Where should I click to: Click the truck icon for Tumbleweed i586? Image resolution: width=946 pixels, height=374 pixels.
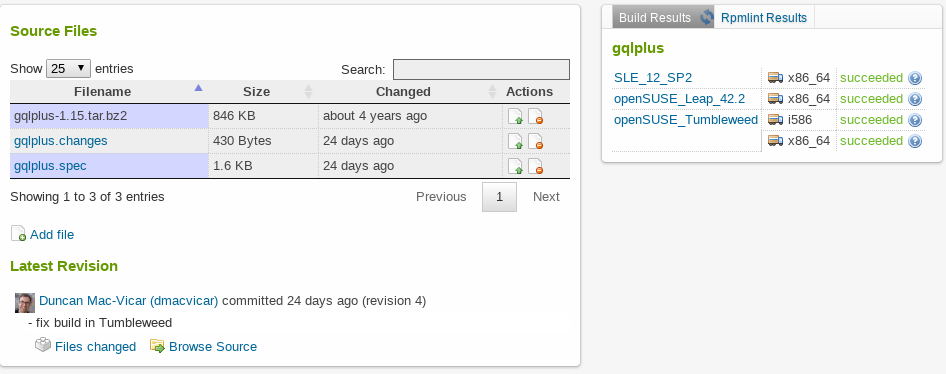[x=775, y=120]
